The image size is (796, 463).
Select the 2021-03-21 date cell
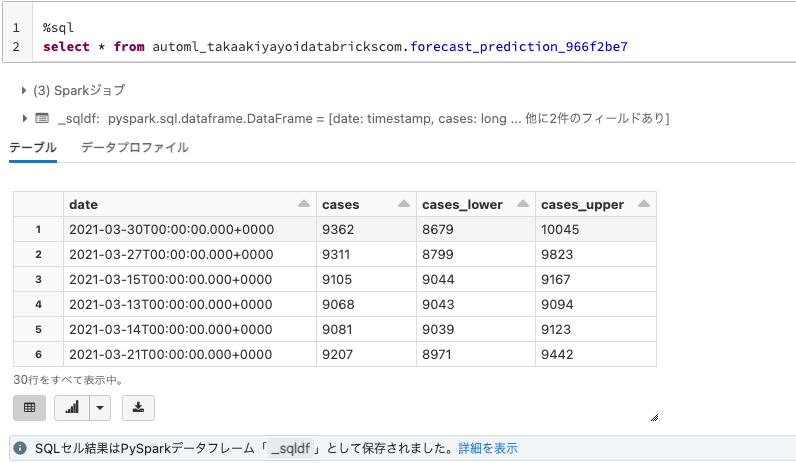tap(190, 354)
